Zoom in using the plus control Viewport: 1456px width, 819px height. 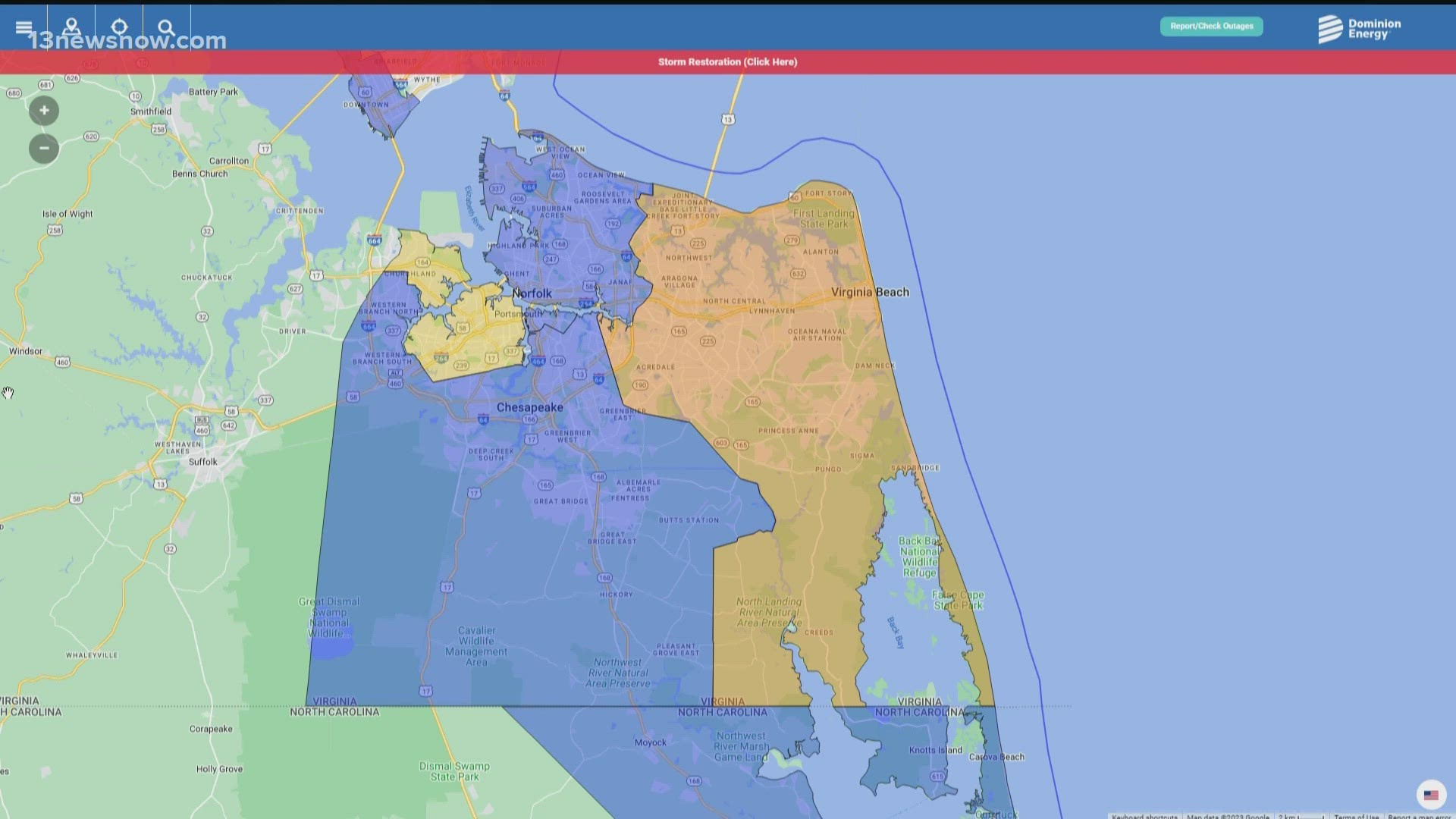pos(43,110)
